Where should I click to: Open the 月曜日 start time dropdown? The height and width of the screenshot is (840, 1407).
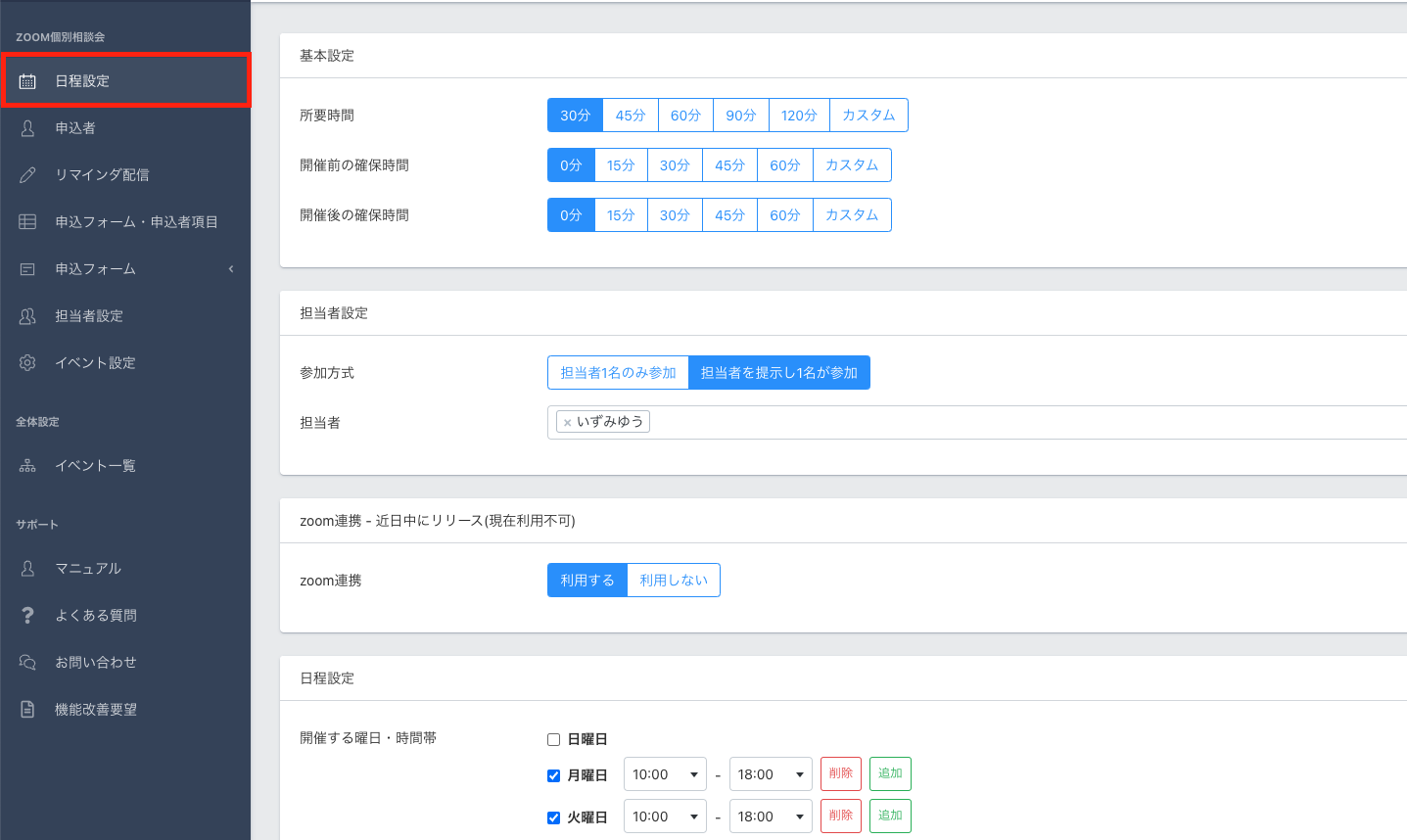665,774
